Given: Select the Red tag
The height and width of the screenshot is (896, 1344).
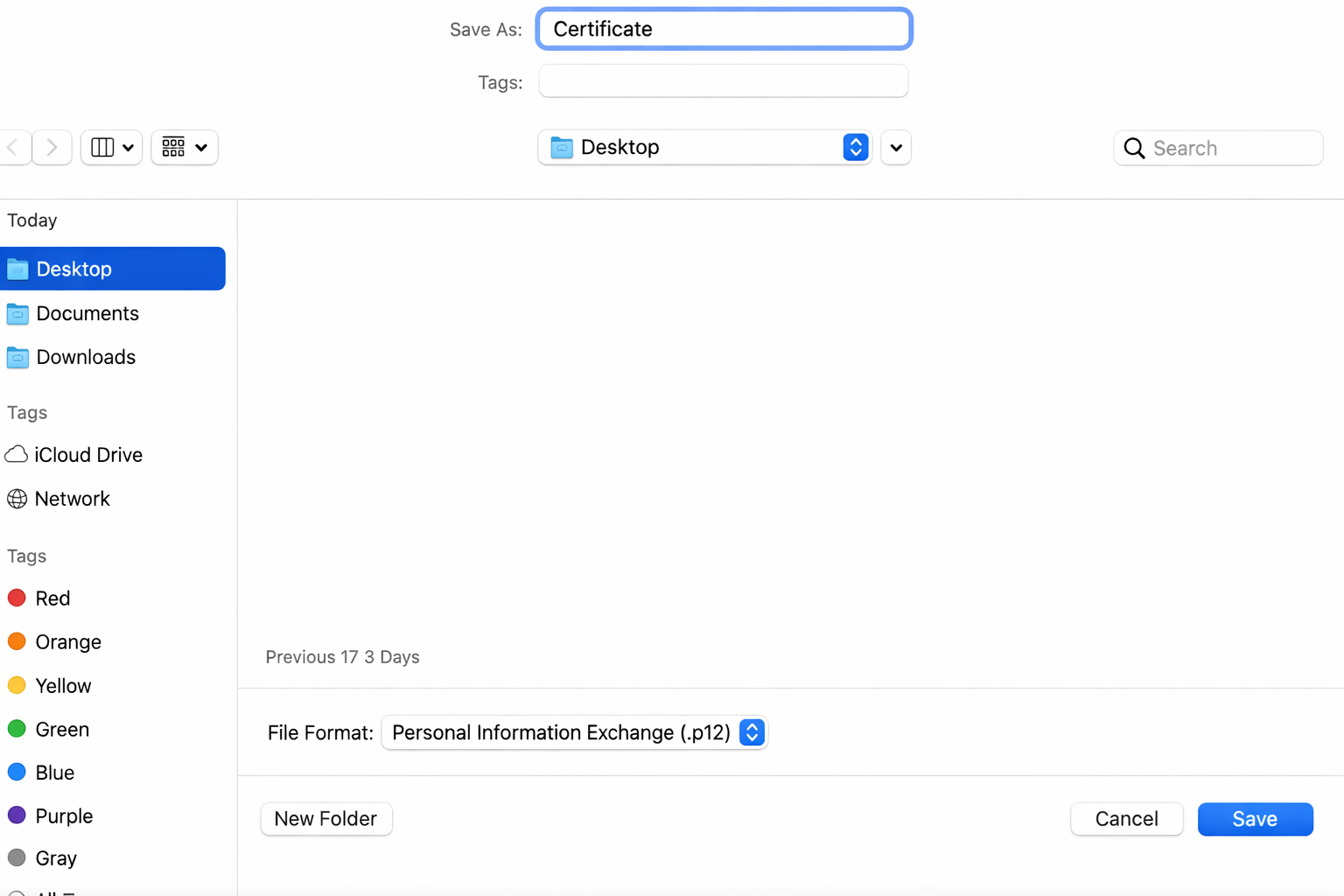Looking at the screenshot, I should 52,598.
